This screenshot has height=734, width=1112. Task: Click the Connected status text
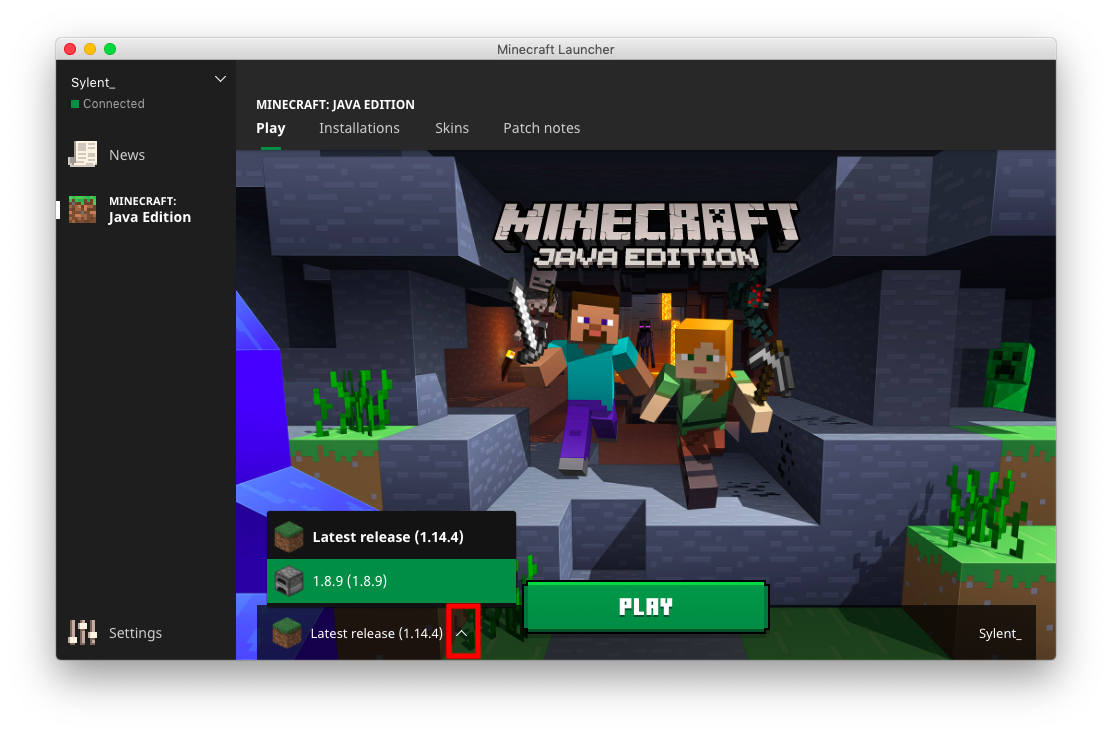click(x=113, y=104)
